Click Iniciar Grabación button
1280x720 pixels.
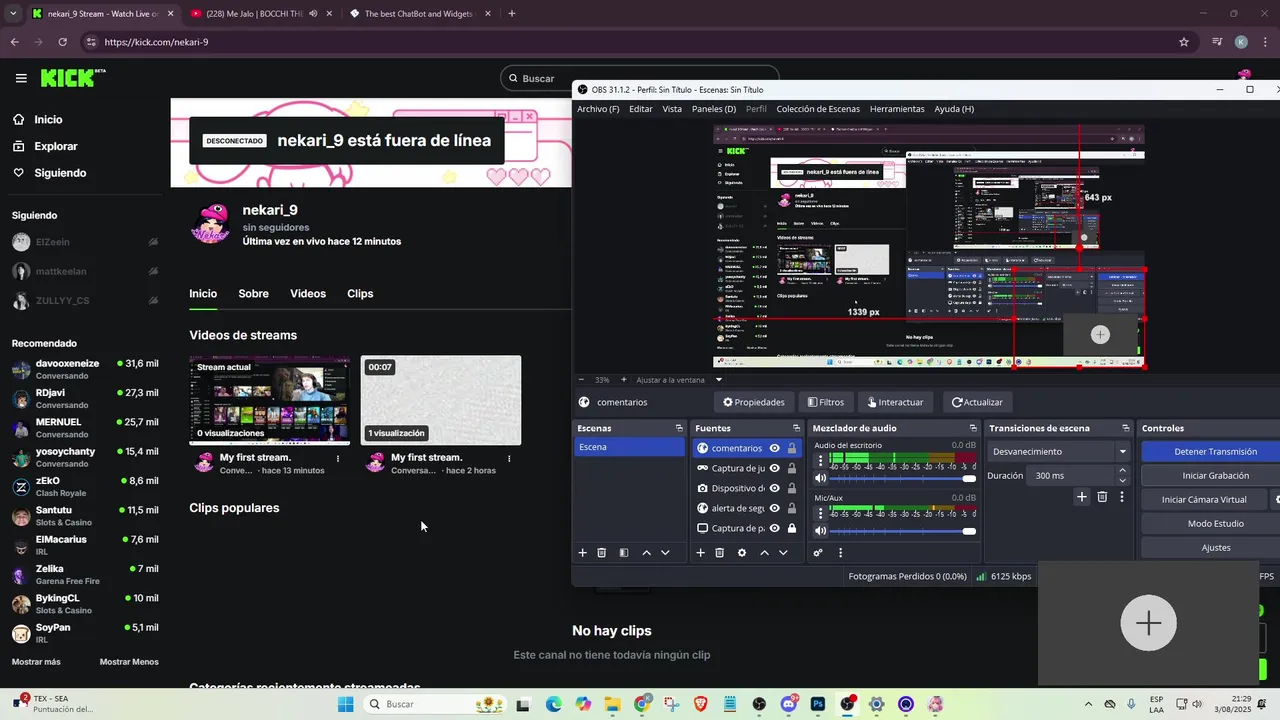click(1215, 476)
